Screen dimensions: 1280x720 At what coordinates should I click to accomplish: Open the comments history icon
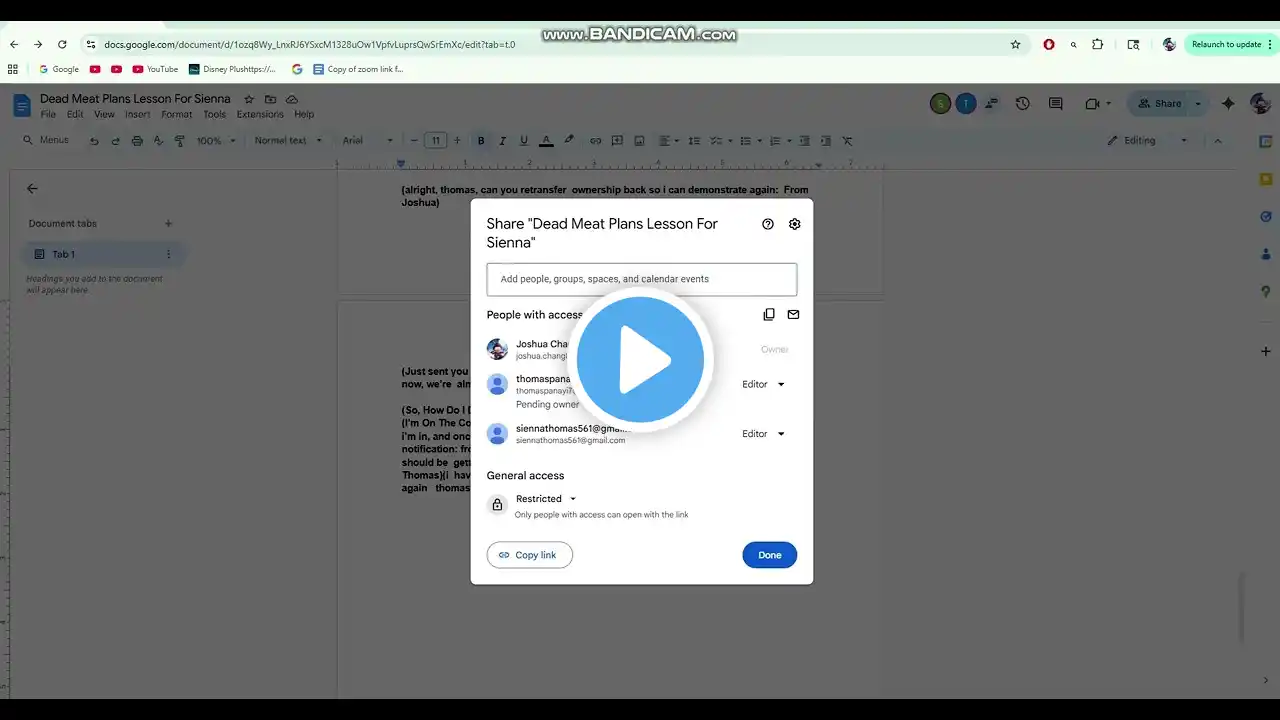pyautogui.click(x=1055, y=103)
